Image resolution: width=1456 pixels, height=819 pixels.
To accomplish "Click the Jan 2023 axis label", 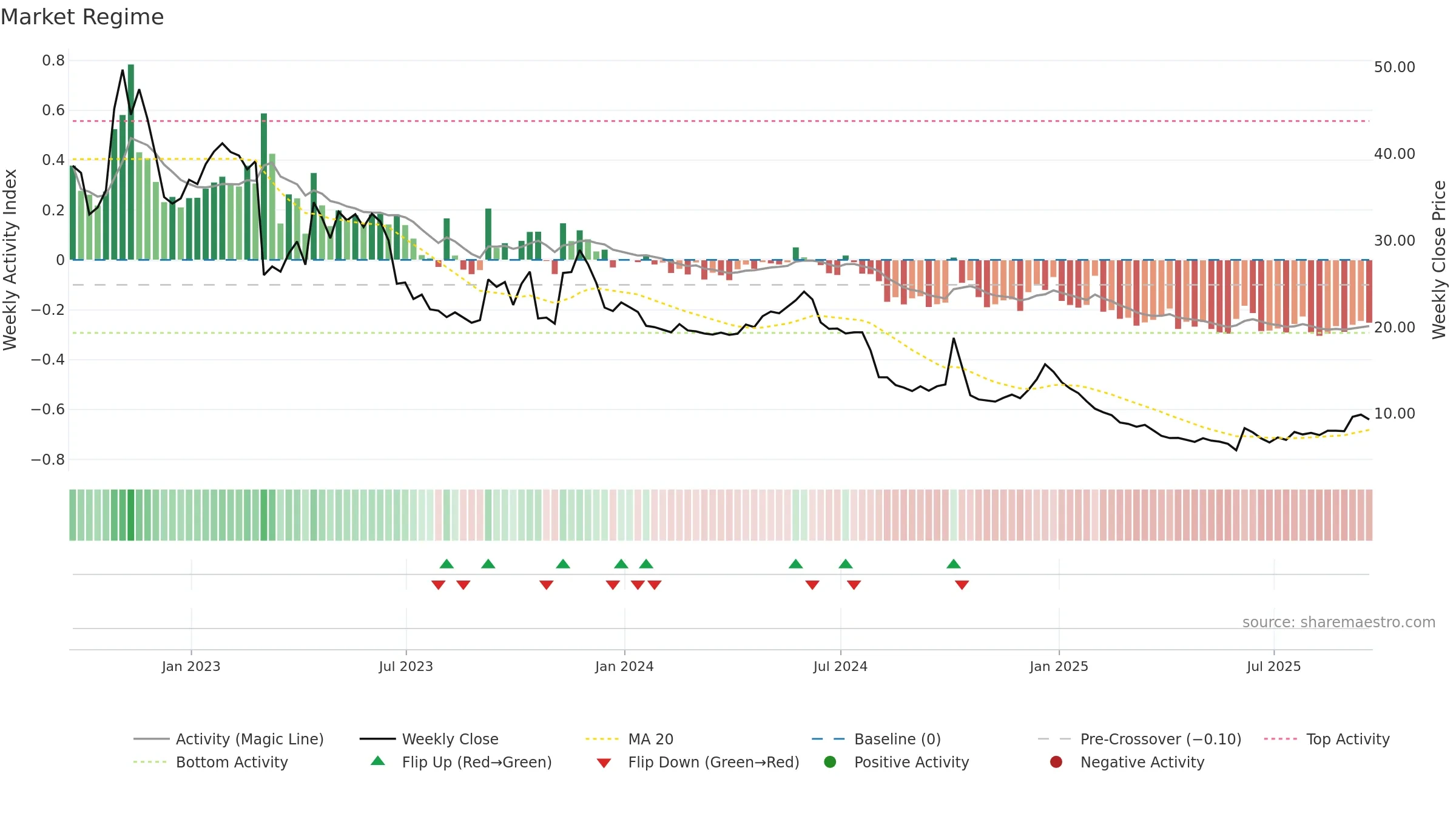I will click(191, 666).
